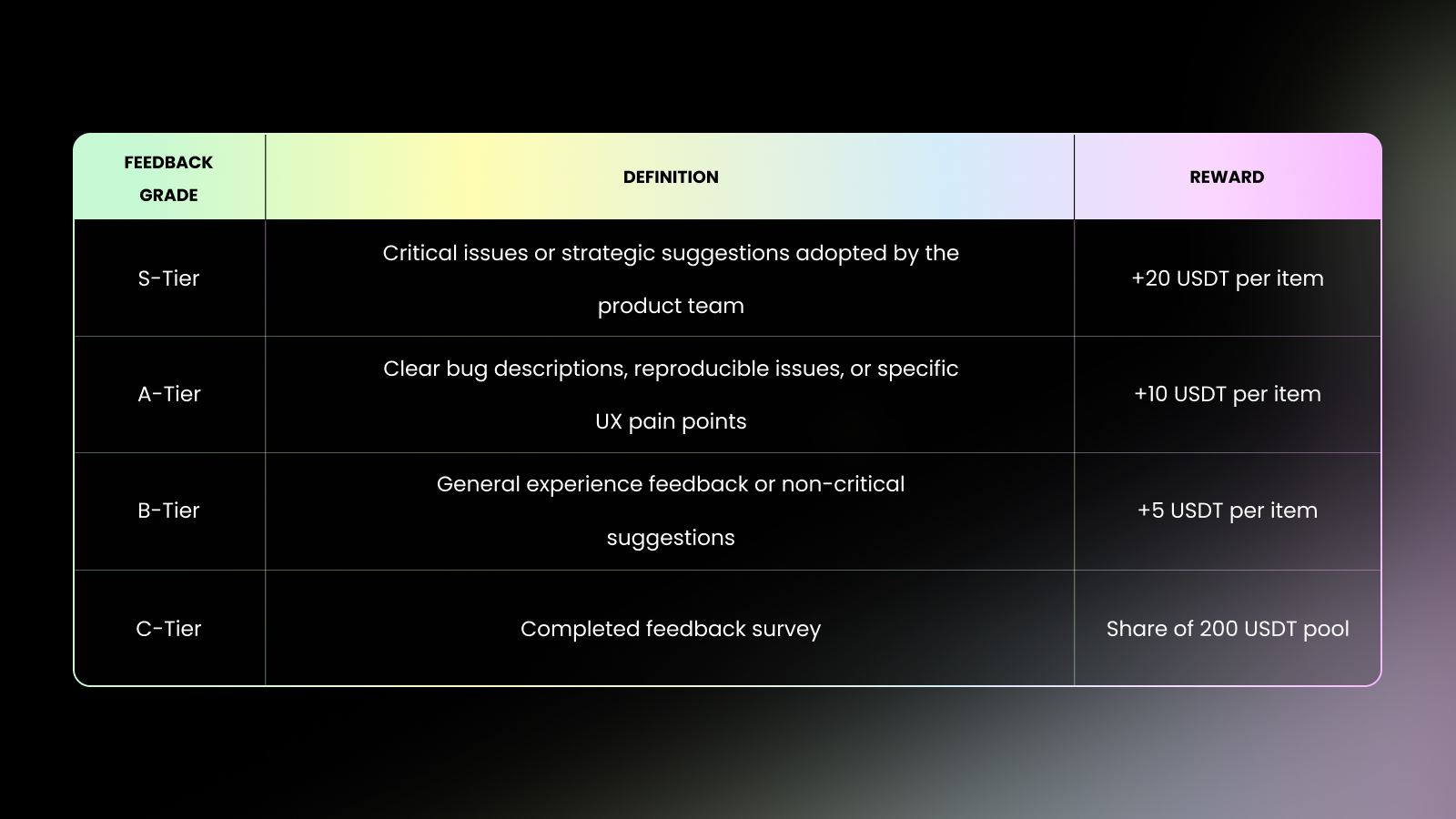1456x819 pixels.
Task: Click the 'UX pain points' text line
Action: pyautogui.click(x=671, y=421)
